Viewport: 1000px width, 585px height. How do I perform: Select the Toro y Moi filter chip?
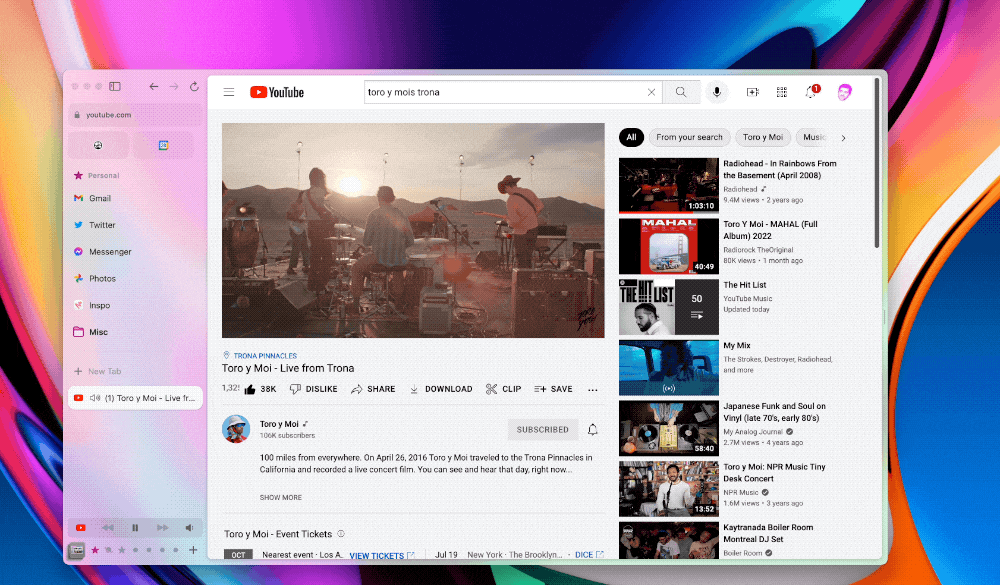pos(763,137)
